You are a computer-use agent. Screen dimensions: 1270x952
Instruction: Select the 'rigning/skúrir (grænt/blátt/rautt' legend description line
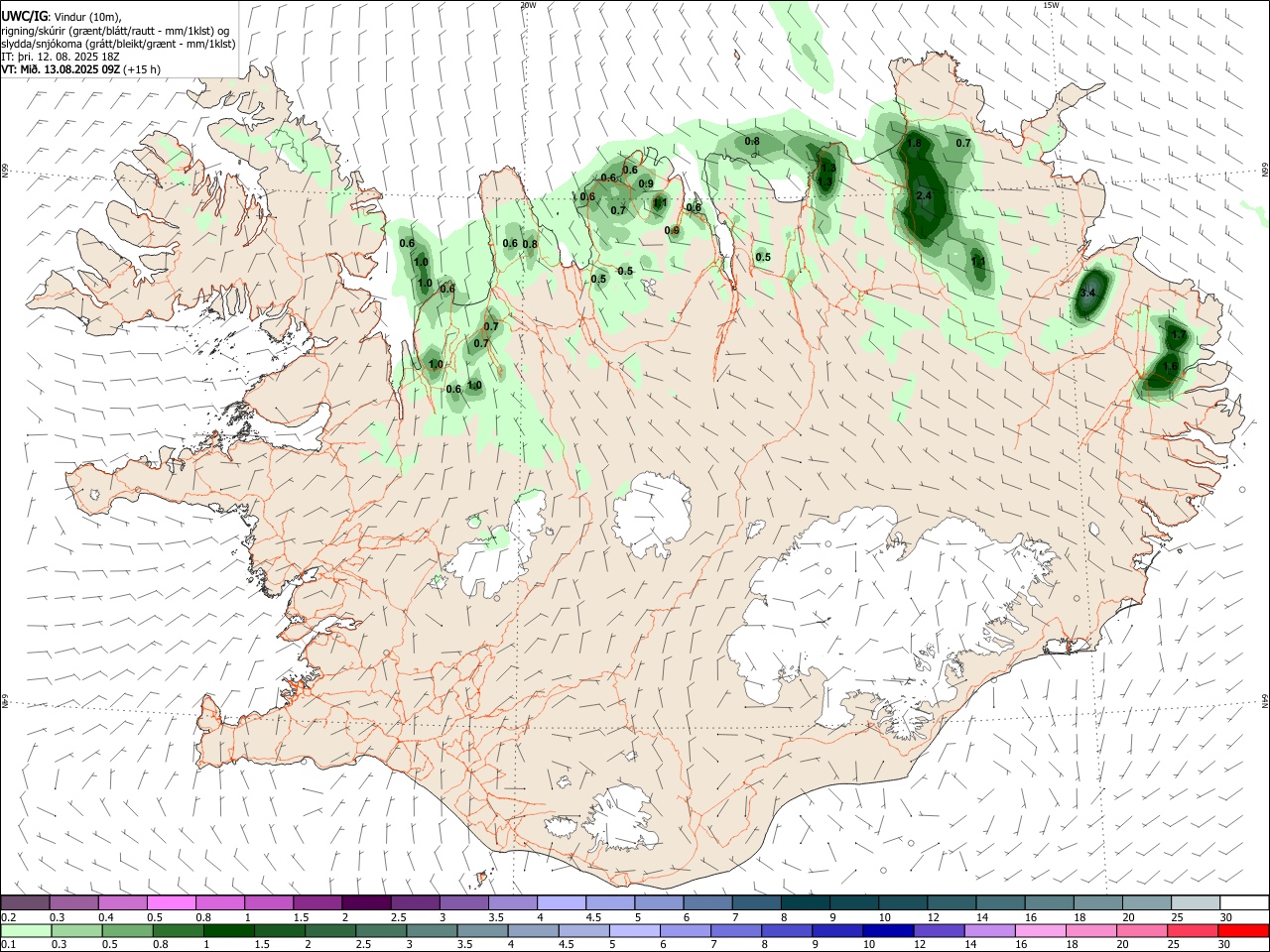(116, 31)
